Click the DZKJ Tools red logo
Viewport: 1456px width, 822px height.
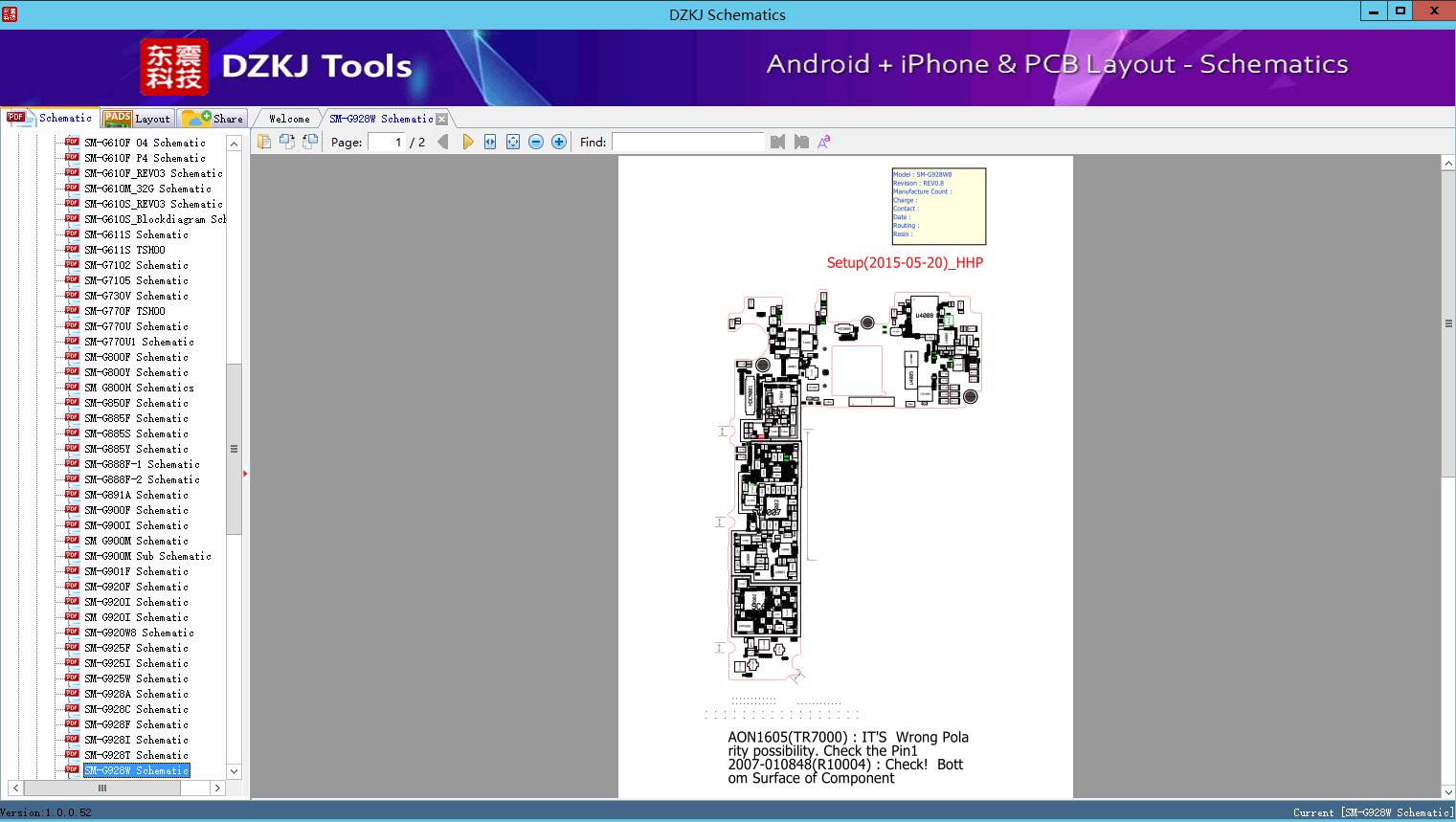173,67
